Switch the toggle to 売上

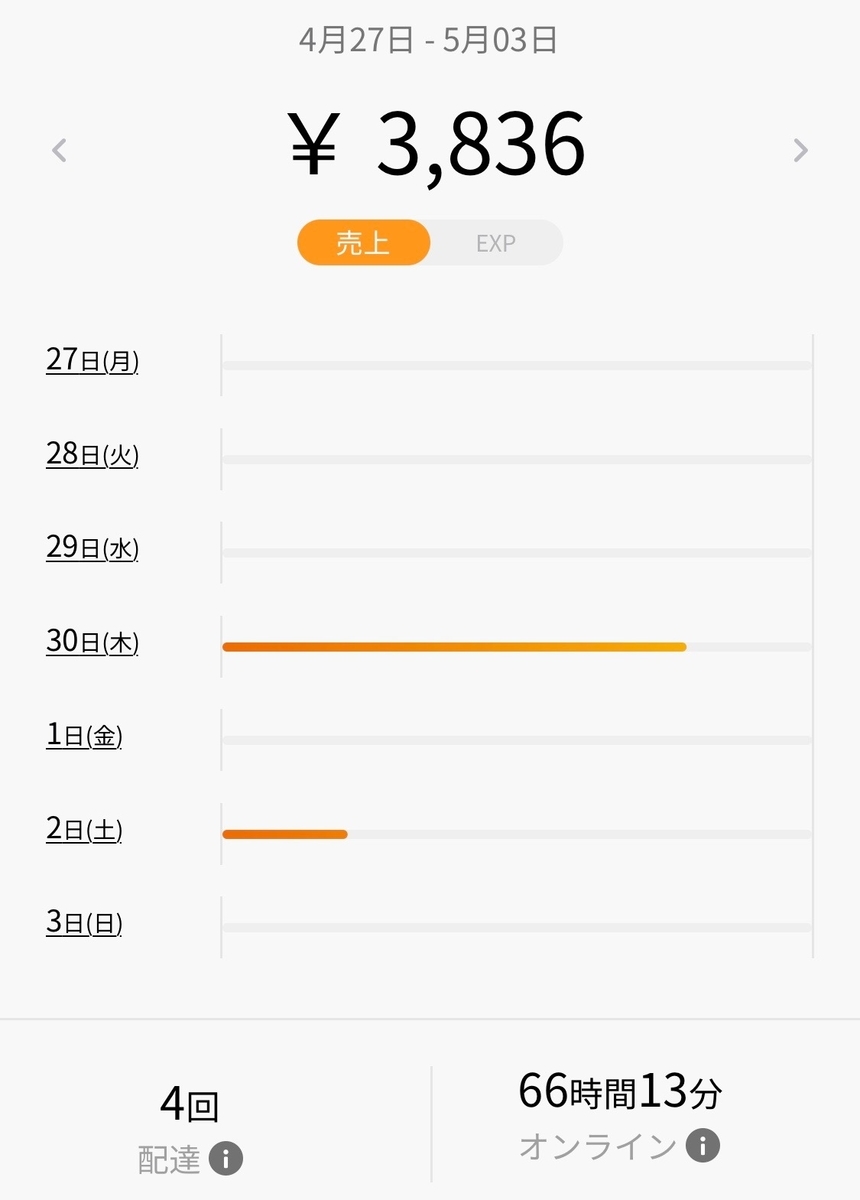pos(363,243)
